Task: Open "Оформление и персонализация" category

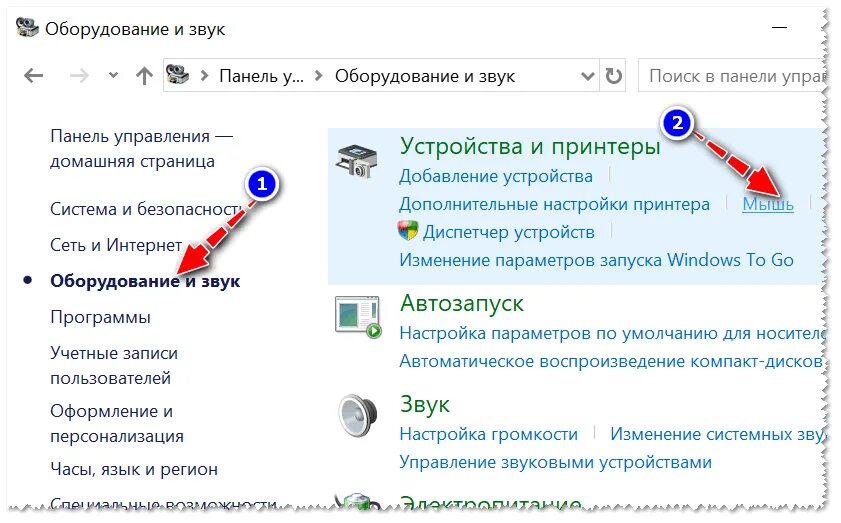Action: [117, 423]
